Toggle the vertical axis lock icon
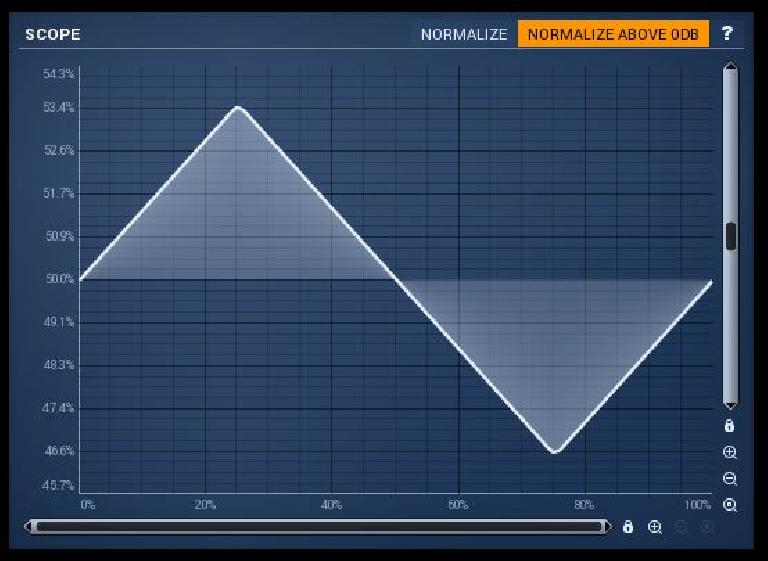768x561 pixels. [x=729, y=426]
